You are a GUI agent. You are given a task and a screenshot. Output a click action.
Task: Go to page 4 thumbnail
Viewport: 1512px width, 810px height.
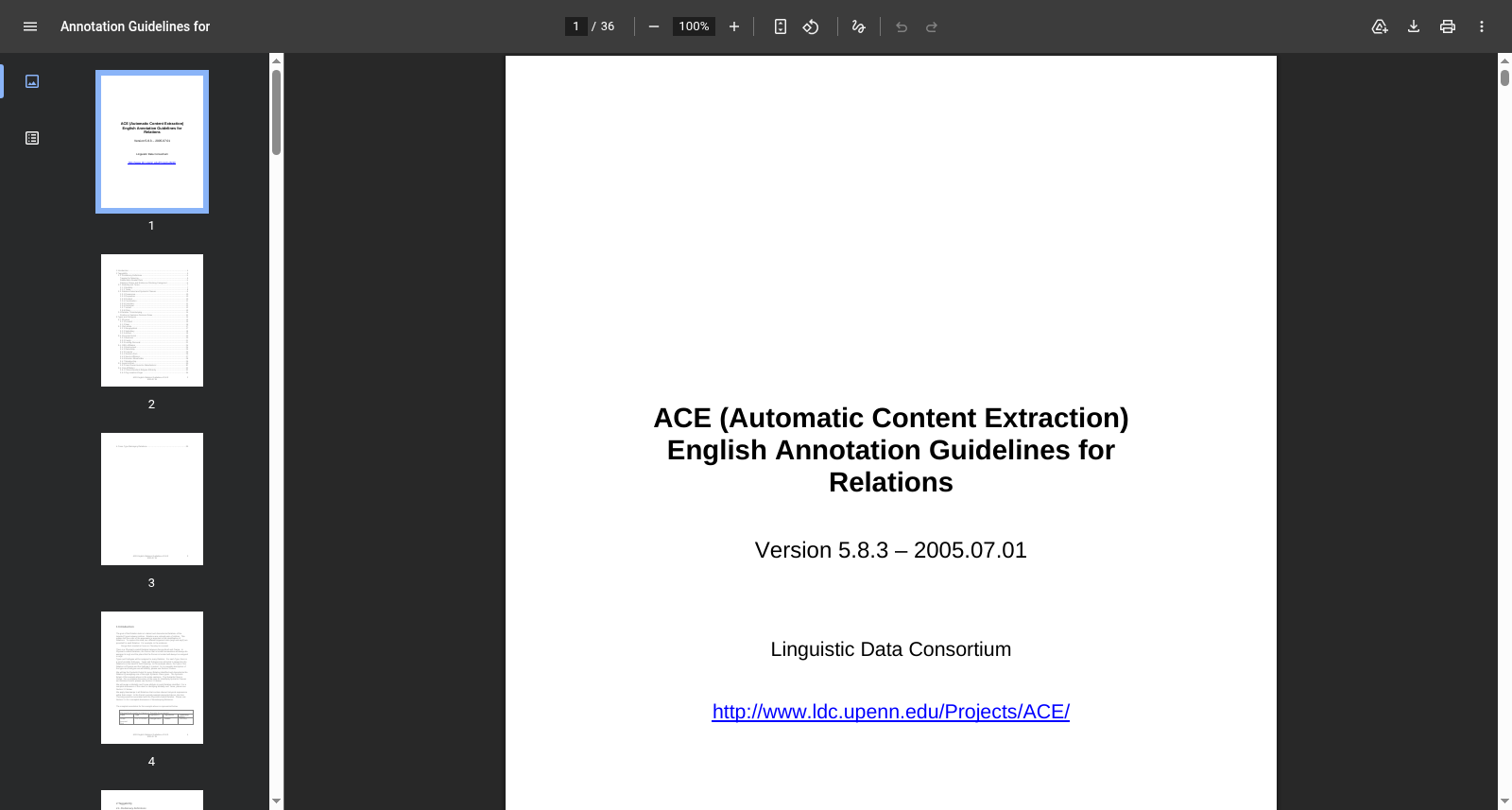pos(152,678)
